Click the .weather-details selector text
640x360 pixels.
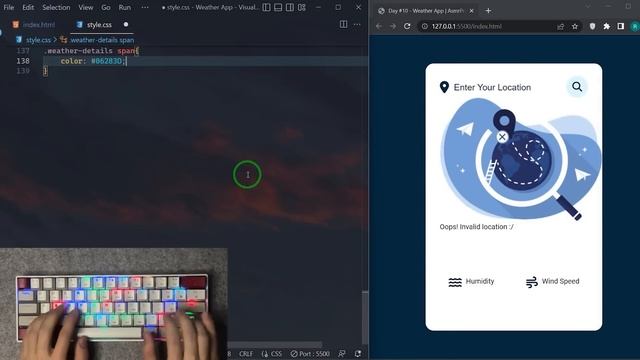[78, 51]
